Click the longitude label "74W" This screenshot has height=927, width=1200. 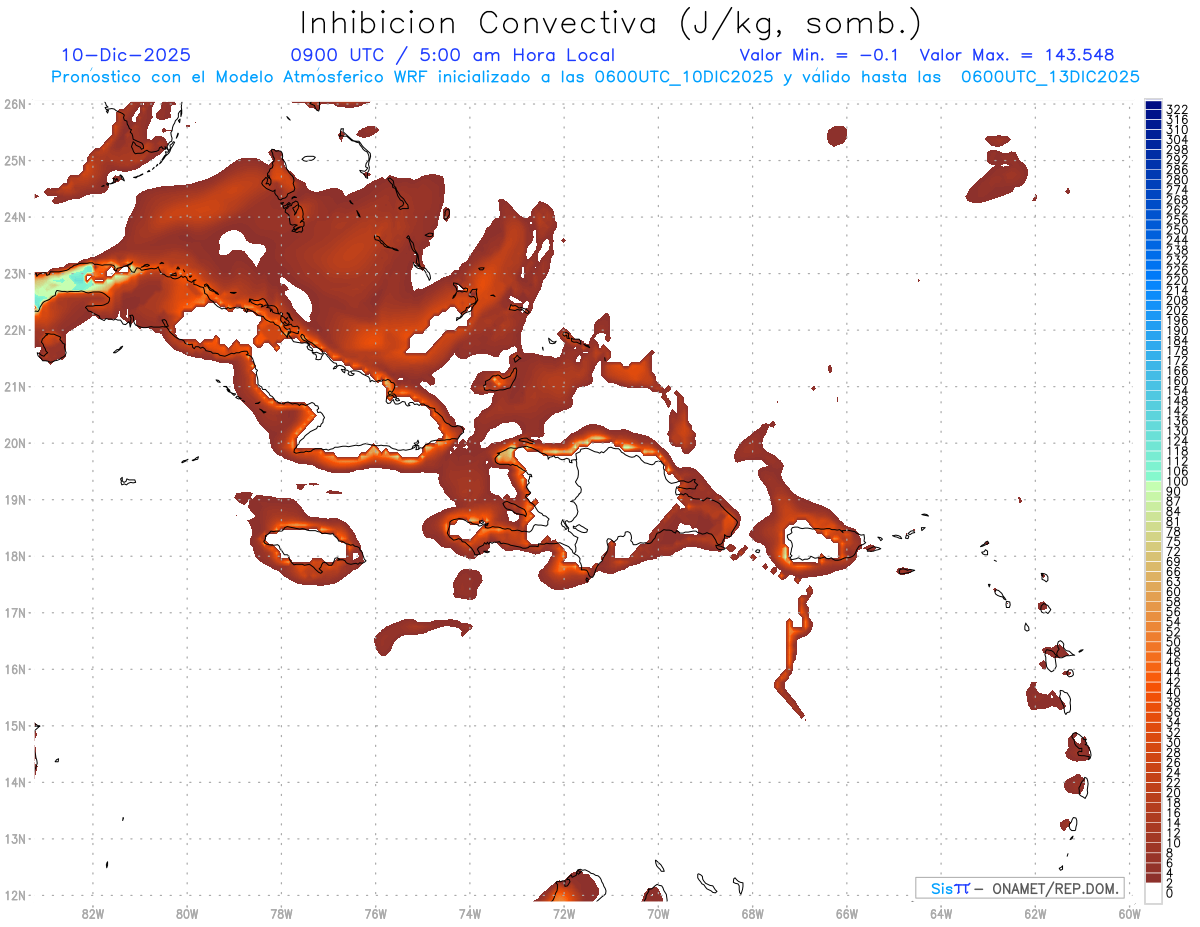pyautogui.click(x=470, y=912)
